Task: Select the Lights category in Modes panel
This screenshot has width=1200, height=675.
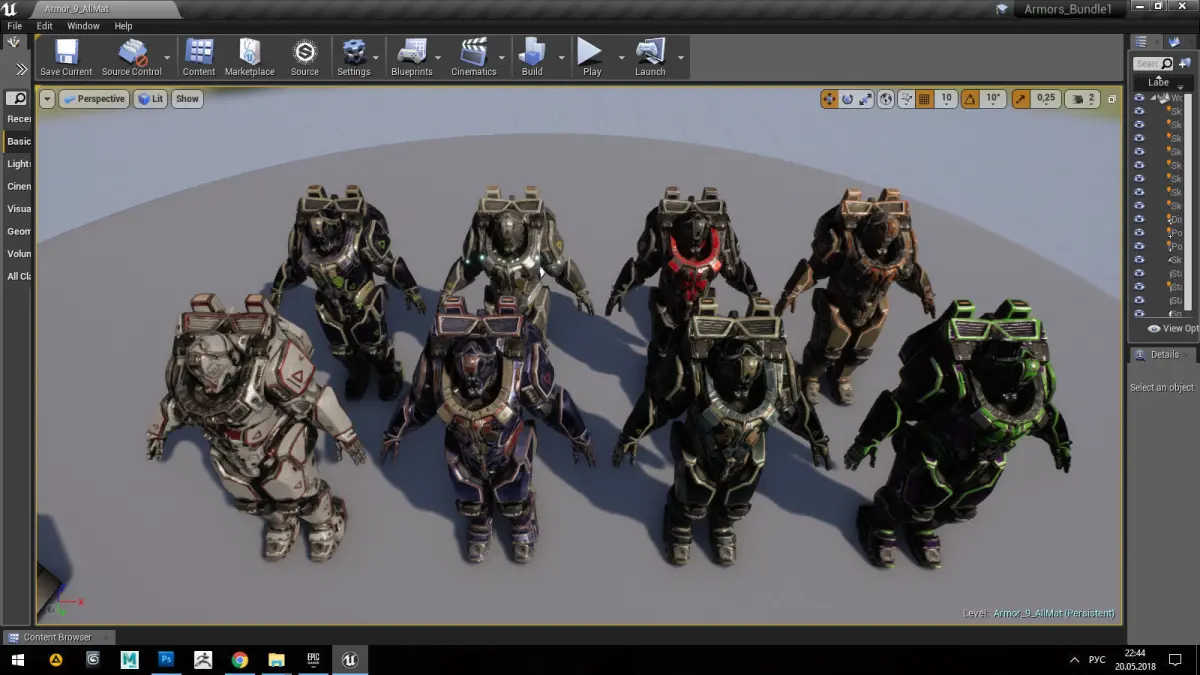Action: pos(19,164)
